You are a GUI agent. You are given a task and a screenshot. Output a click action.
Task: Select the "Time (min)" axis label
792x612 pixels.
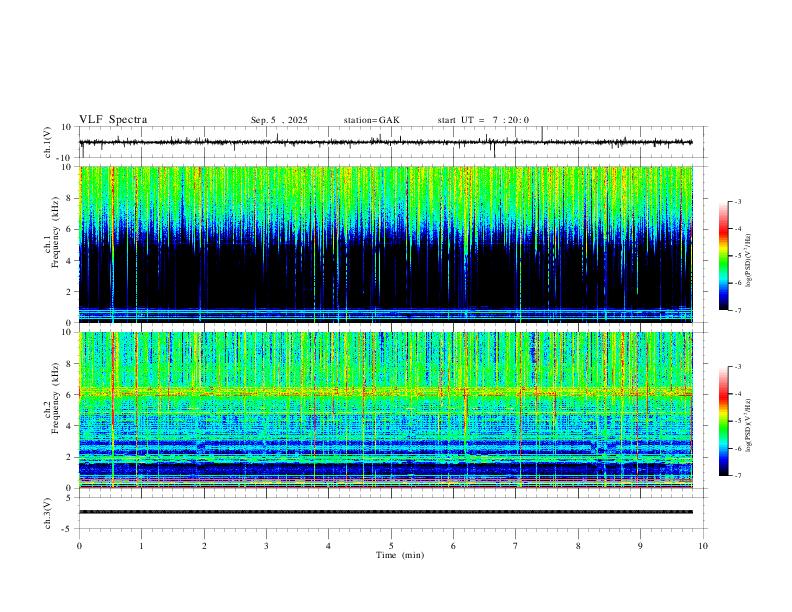[400, 555]
